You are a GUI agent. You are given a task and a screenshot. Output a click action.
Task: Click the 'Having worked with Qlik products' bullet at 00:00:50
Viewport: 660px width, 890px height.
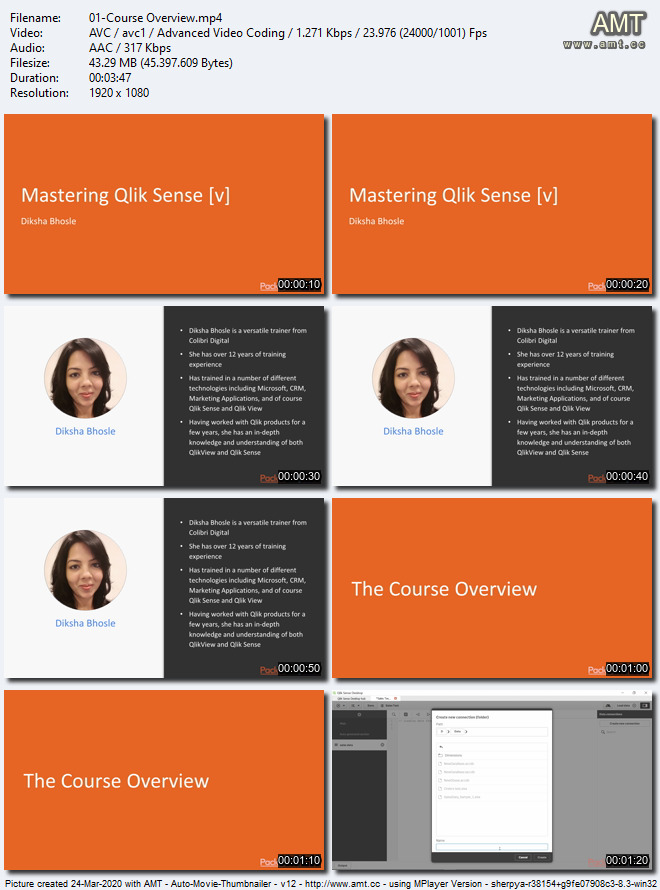click(247, 629)
